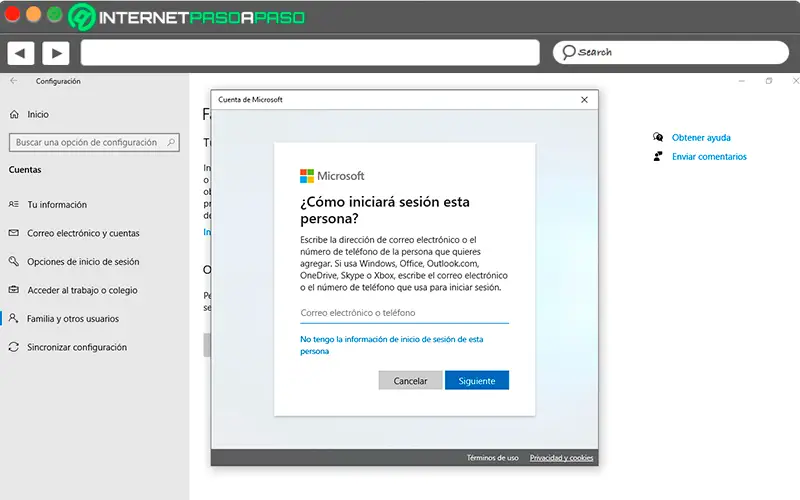Screen dimensions: 800x500
Task: Click the green maximize dot
Action: (55, 14)
